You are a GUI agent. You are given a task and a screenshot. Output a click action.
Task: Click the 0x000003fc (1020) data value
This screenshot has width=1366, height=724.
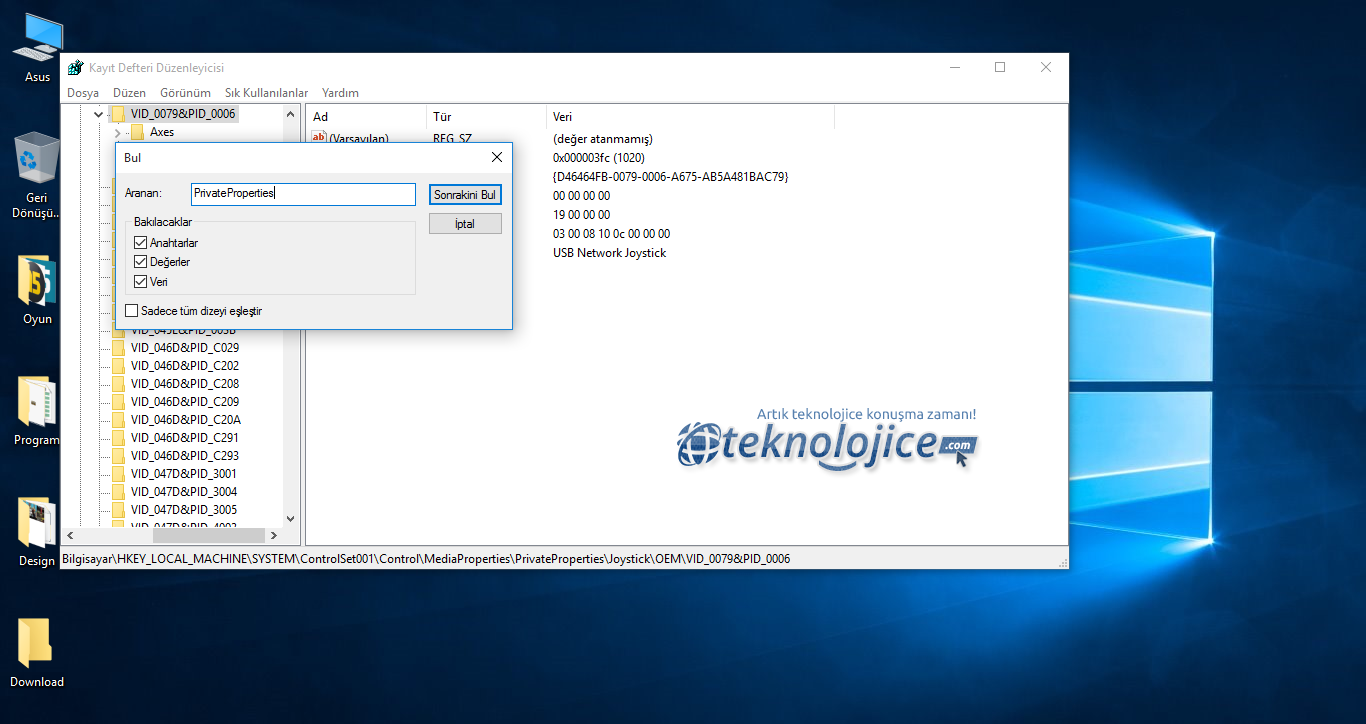pos(599,158)
